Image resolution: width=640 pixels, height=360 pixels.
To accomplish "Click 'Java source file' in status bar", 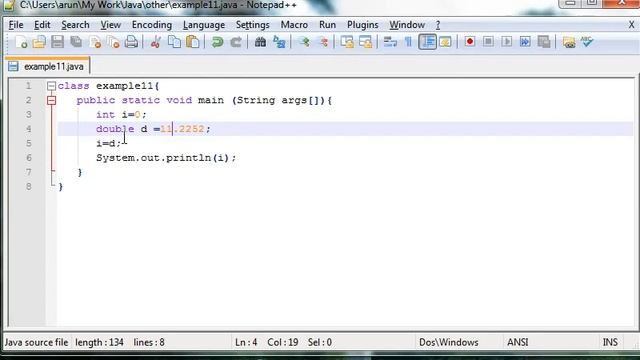I will [36, 342].
